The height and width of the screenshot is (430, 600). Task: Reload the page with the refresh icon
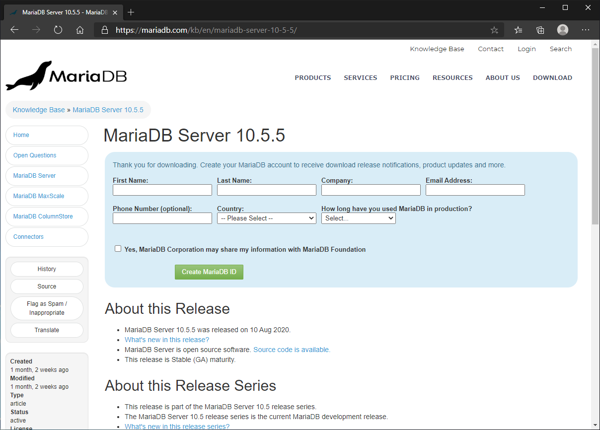coord(58,30)
